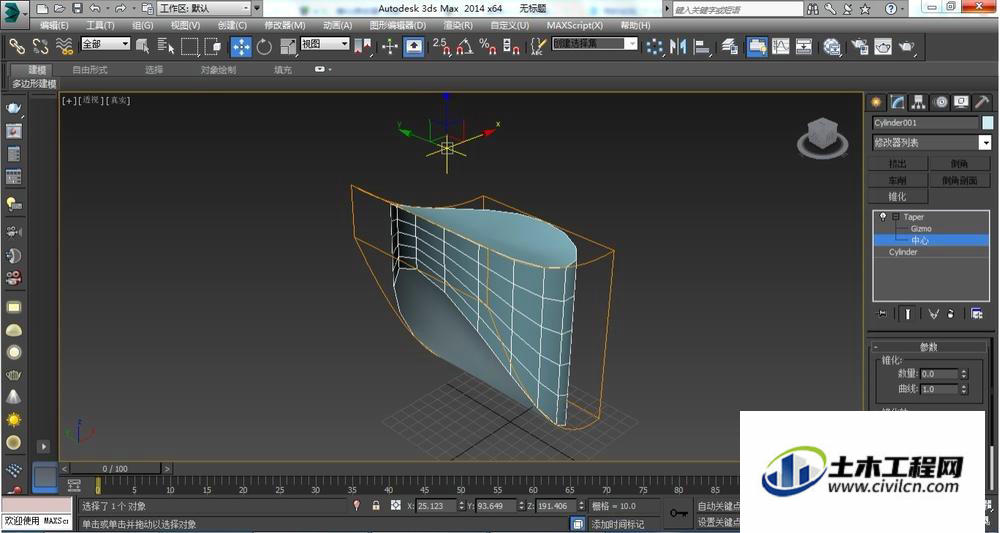Open the 编辑(E) menu
The image size is (1000, 533).
[x=54, y=25]
